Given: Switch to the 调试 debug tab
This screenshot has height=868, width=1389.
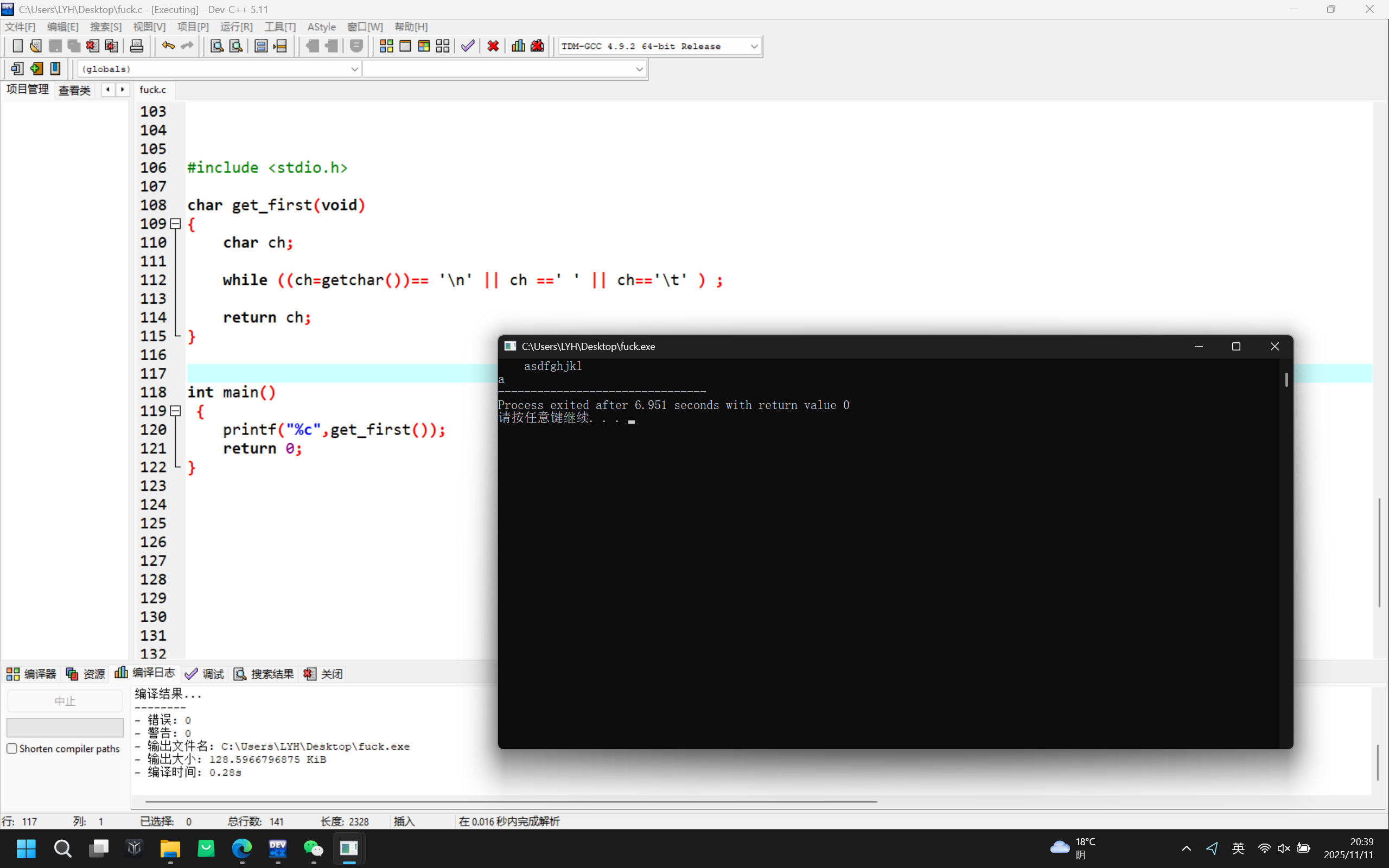Looking at the screenshot, I should pyautogui.click(x=205, y=674).
